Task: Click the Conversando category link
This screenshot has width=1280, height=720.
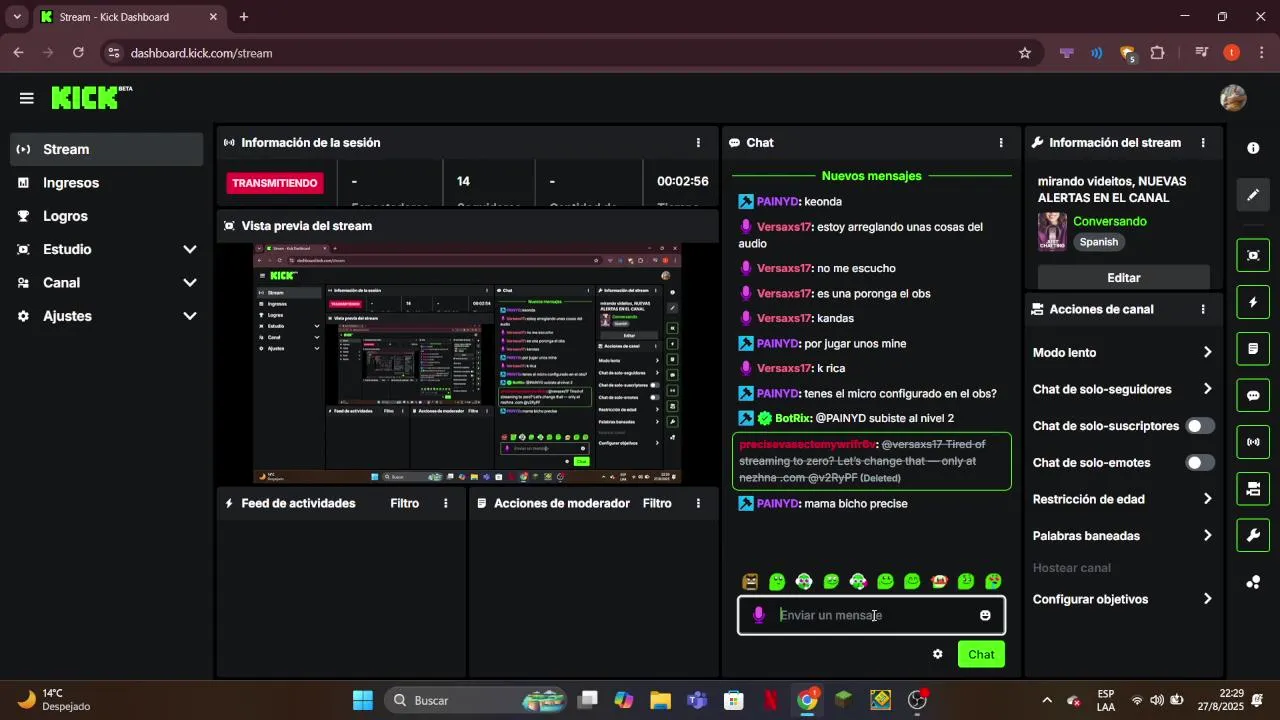Action: point(1110,221)
